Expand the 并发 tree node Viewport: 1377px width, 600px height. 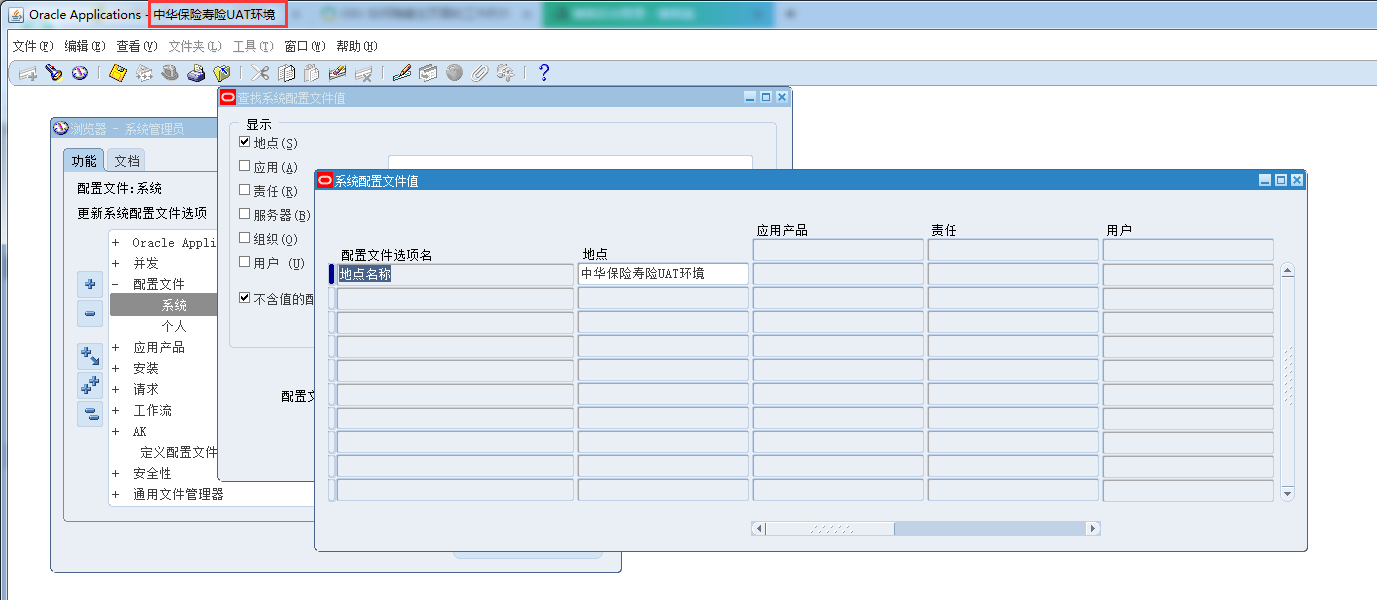115,263
